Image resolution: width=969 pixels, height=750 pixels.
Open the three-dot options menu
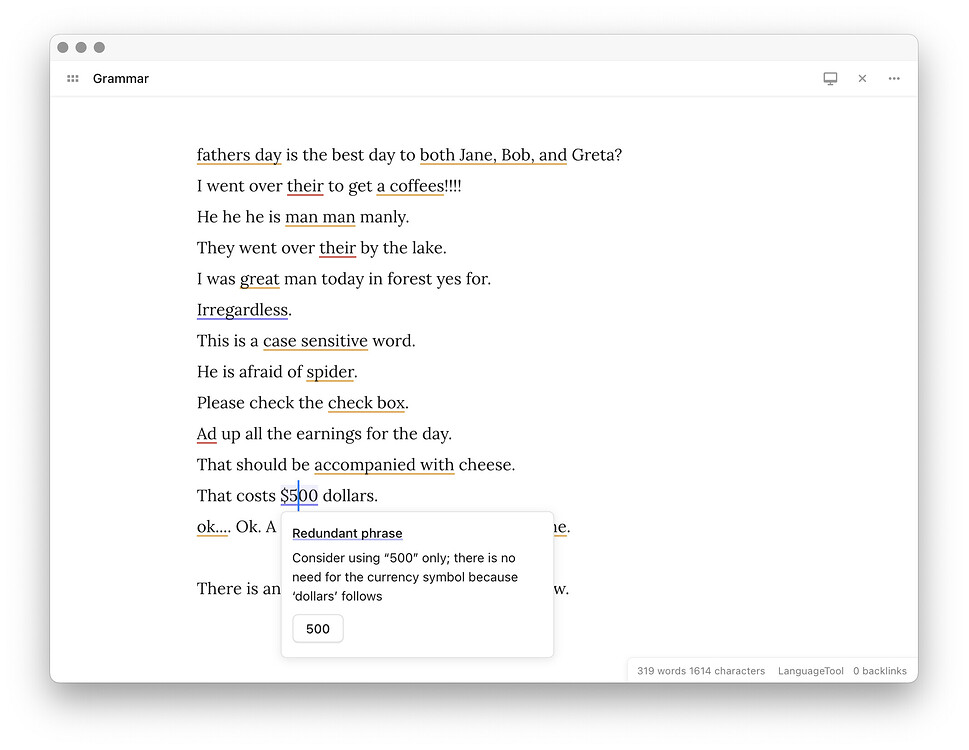(x=894, y=78)
